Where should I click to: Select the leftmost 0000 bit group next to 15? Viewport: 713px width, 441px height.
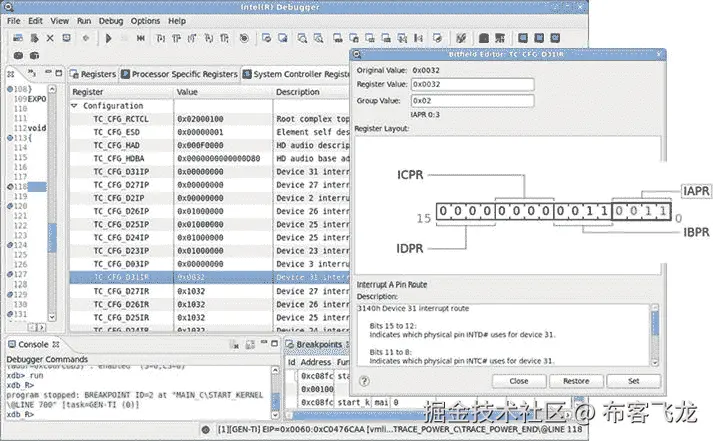[x=466, y=211]
